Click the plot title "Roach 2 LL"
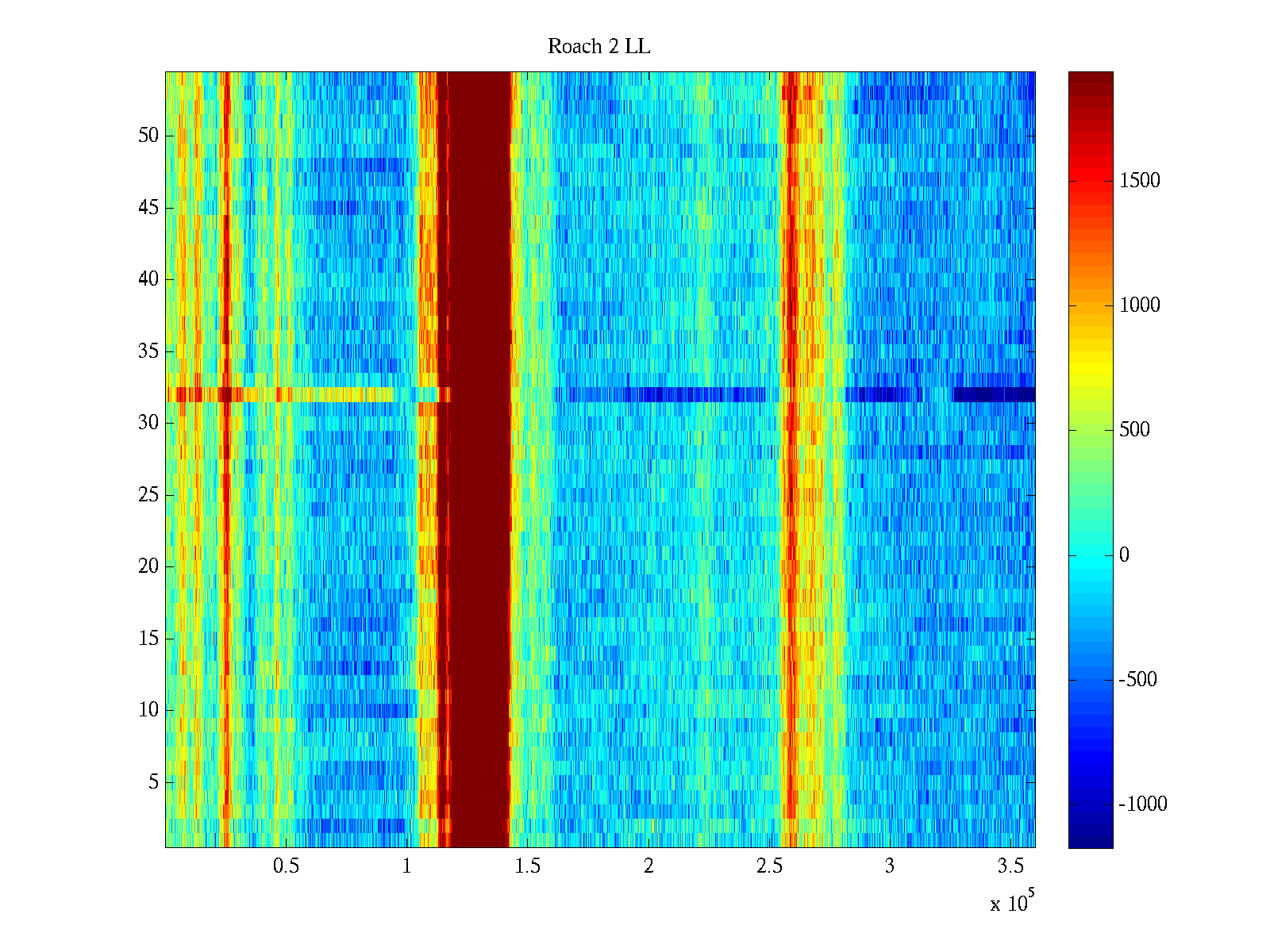The image size is (1270, 952). pos(598,47)
